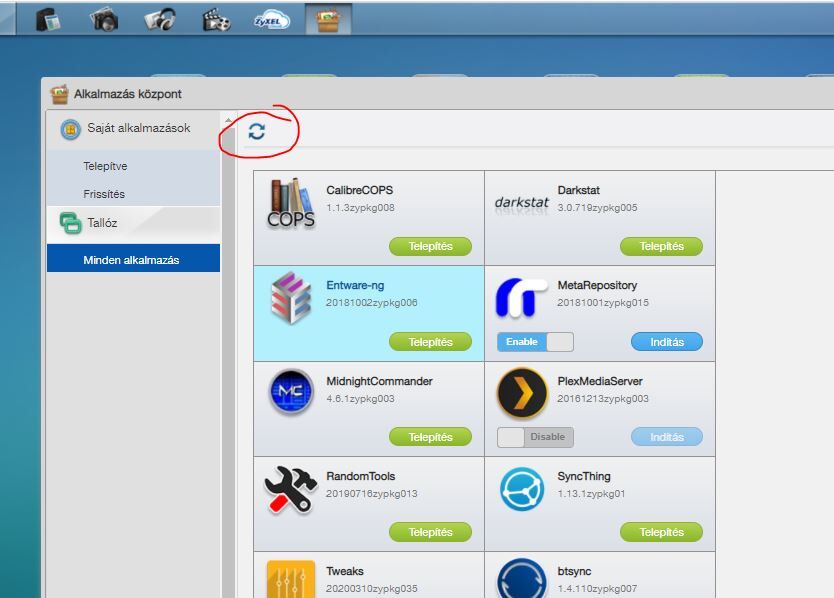Viewport: 834px width, 598px height.
Task: Click the Entware-ng cube icon
Action: click(291, 298)
